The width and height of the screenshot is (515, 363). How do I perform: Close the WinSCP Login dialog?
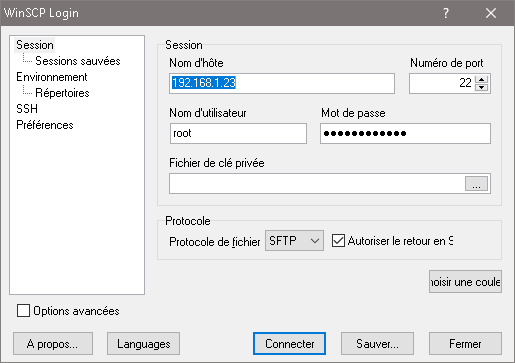(x=491, y=13)
